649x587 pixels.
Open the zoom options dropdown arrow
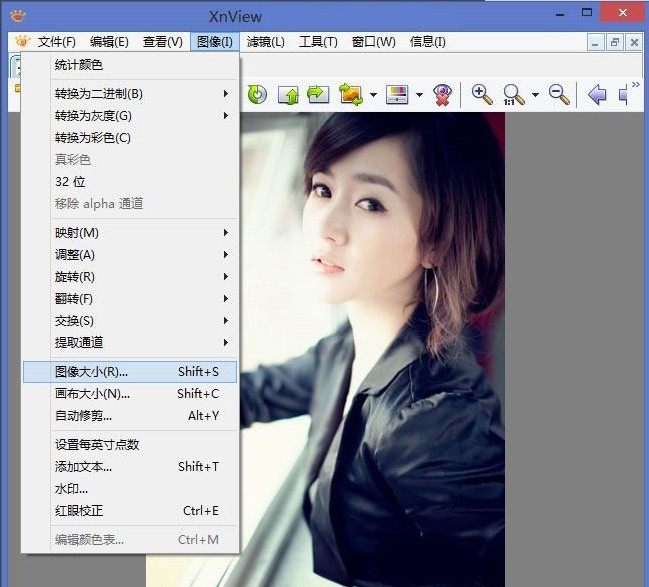tap(535, 95)
